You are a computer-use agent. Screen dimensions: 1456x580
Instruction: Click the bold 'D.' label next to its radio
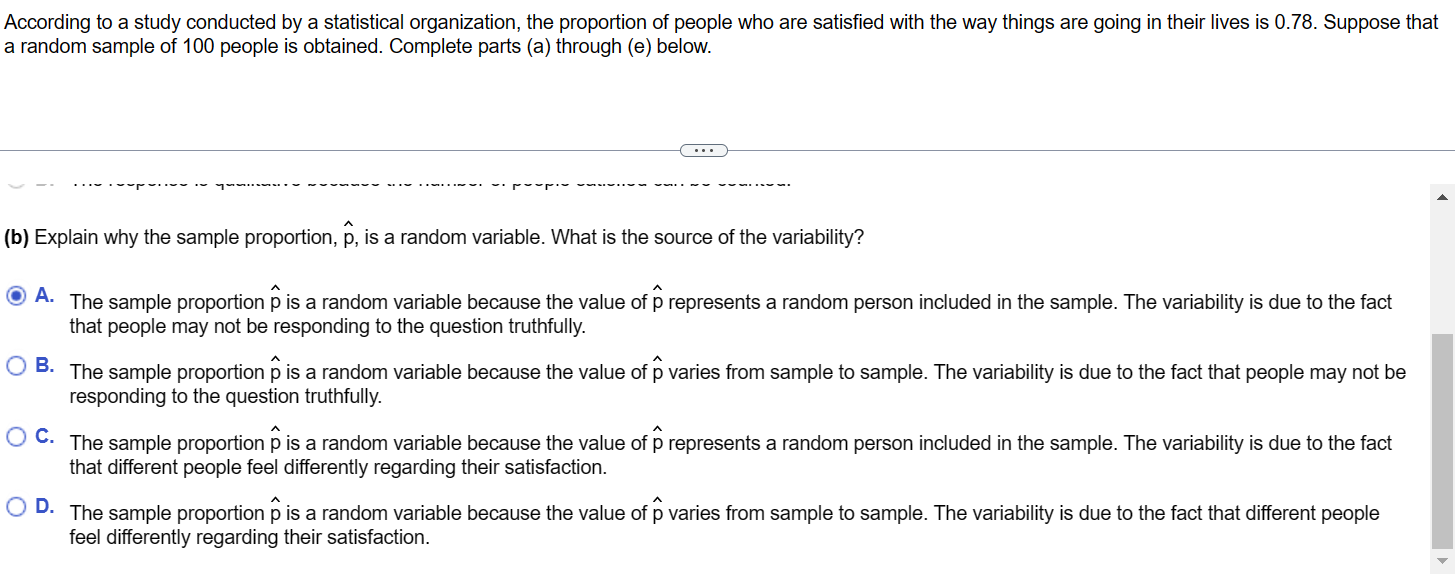tap(42, 505)
